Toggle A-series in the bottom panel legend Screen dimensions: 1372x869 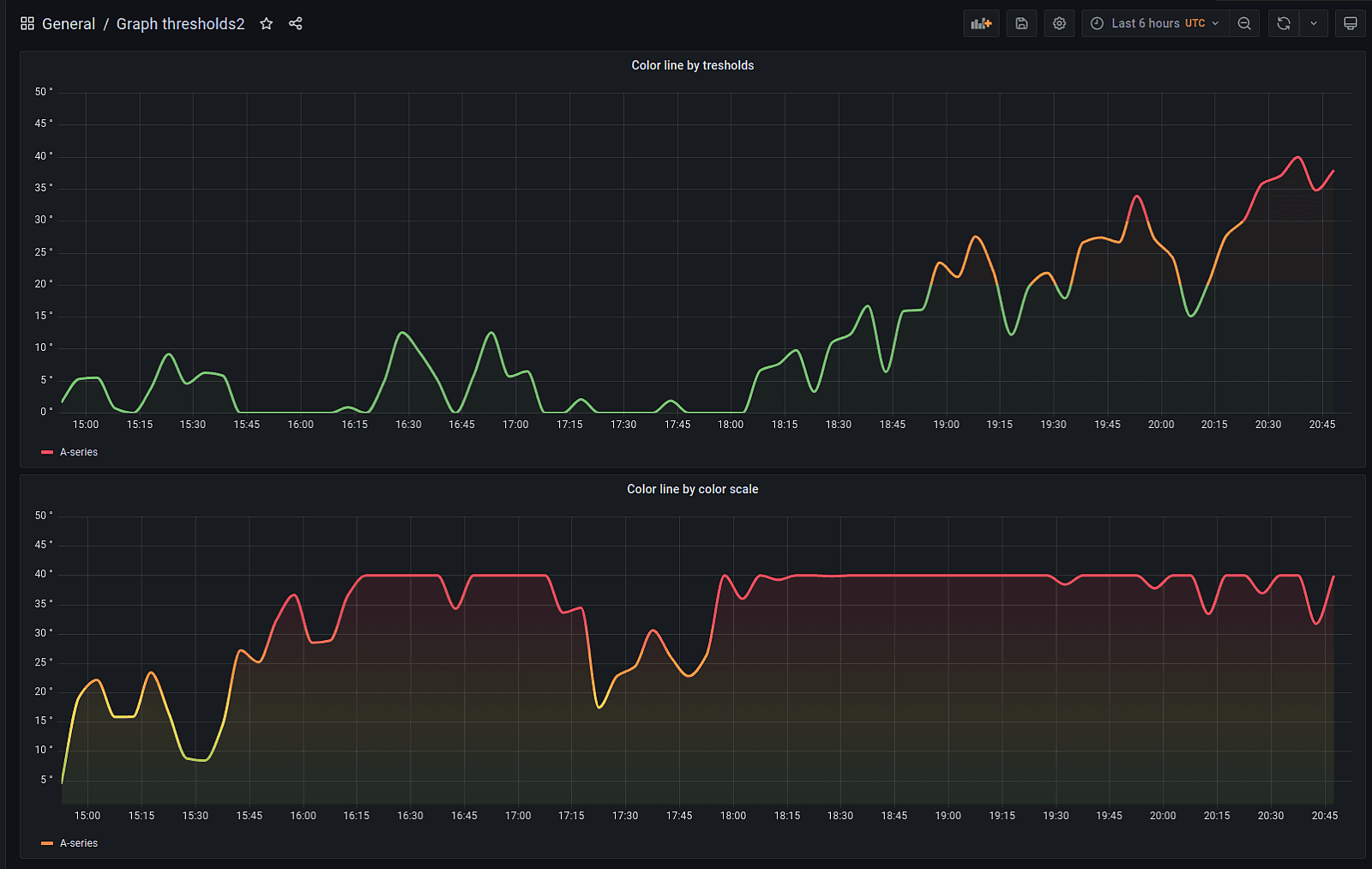[79, 843]
